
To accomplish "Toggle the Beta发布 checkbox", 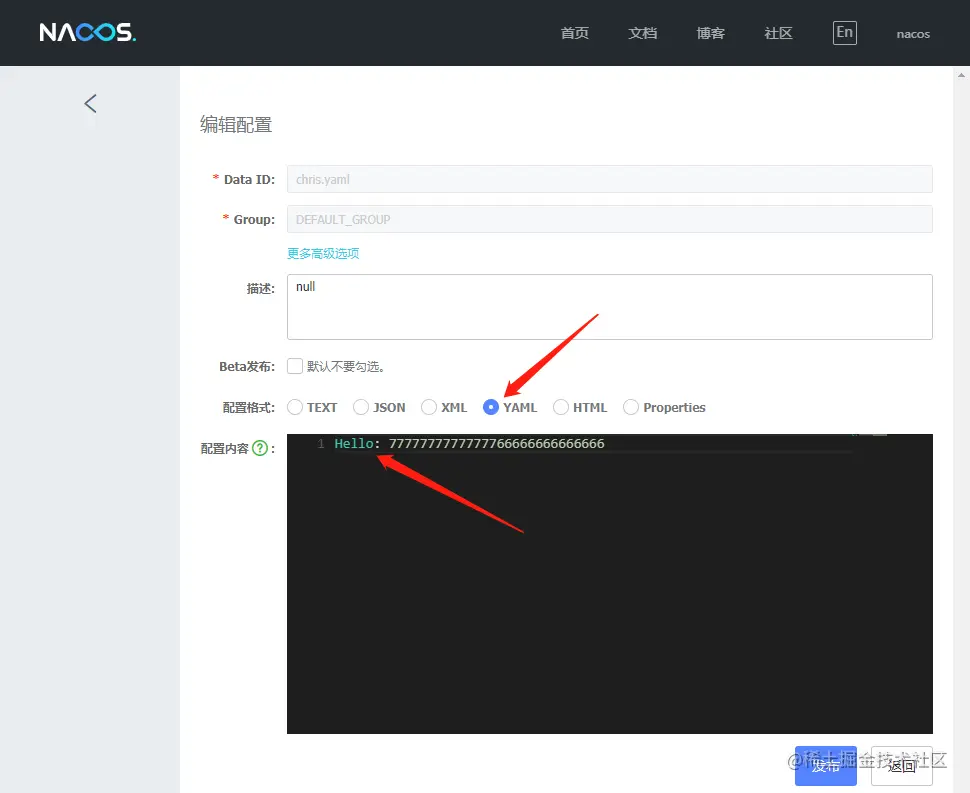I will [295, 366].
